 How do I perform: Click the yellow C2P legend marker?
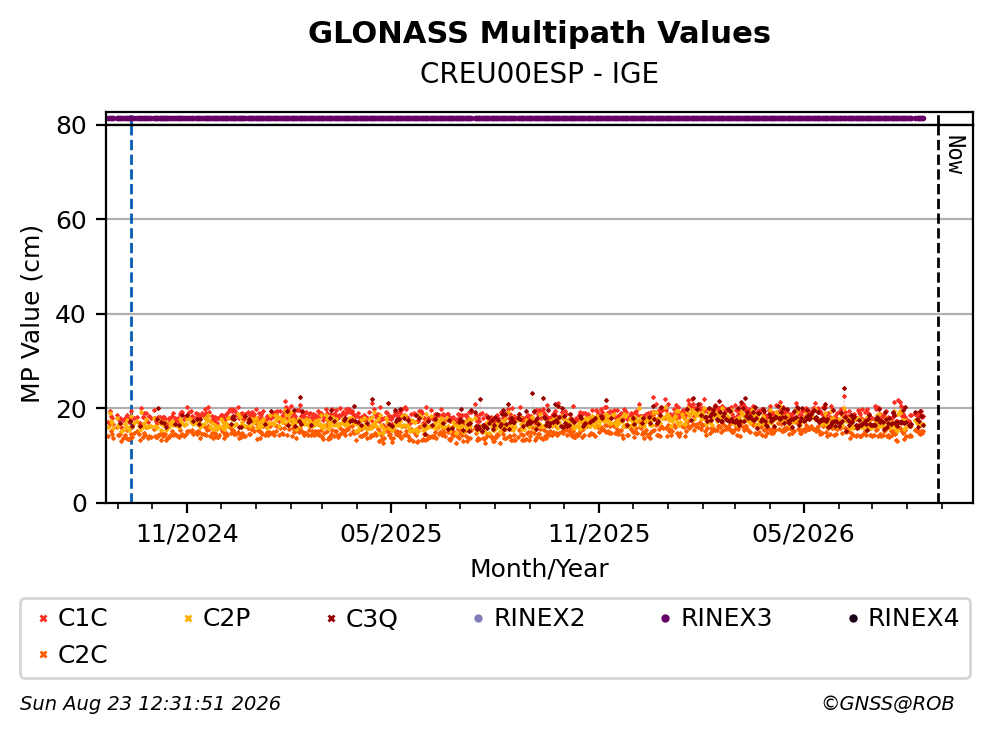tap(188, 619)
